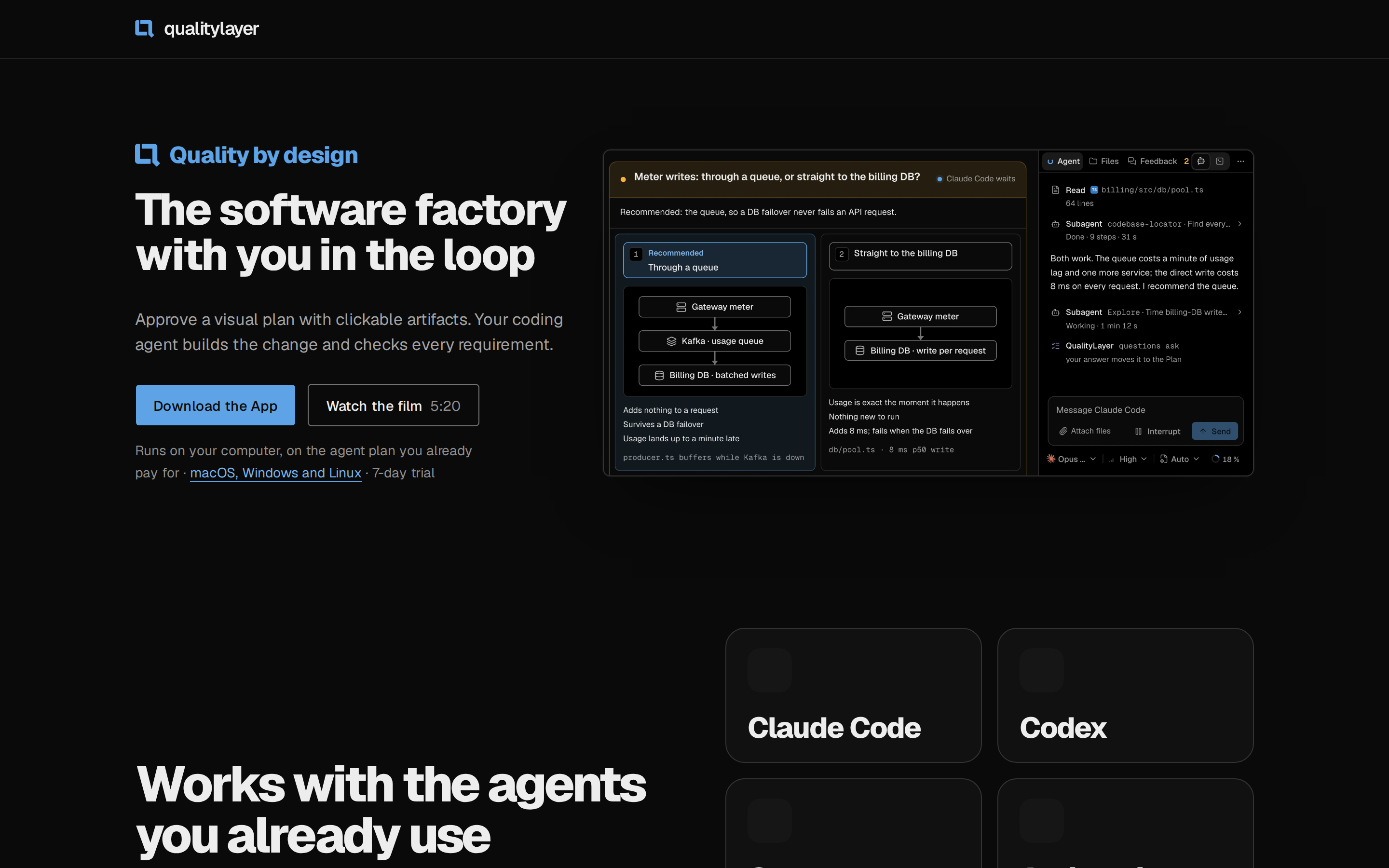Click db/pool.ts 8 ms p50 write note

point(891,450)
